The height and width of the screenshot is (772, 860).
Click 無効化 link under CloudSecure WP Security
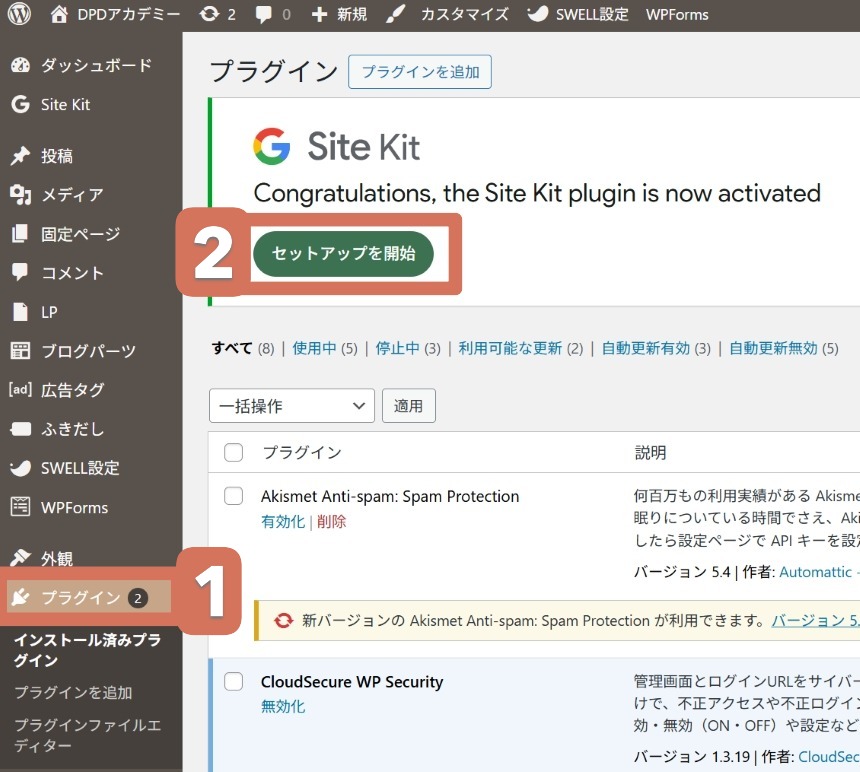pos(282,706)
